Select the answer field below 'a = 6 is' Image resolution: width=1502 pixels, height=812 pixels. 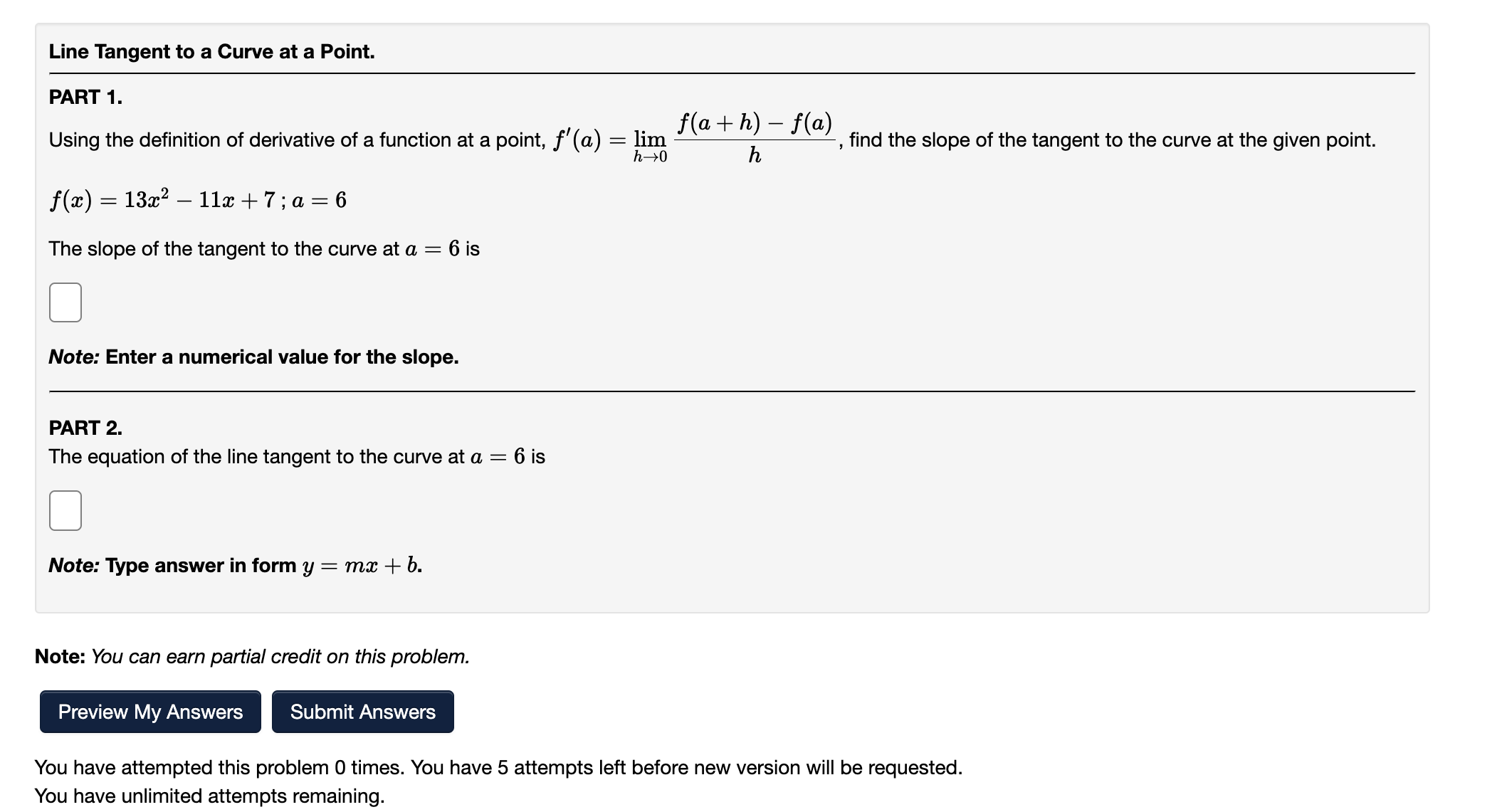(65, 302)
